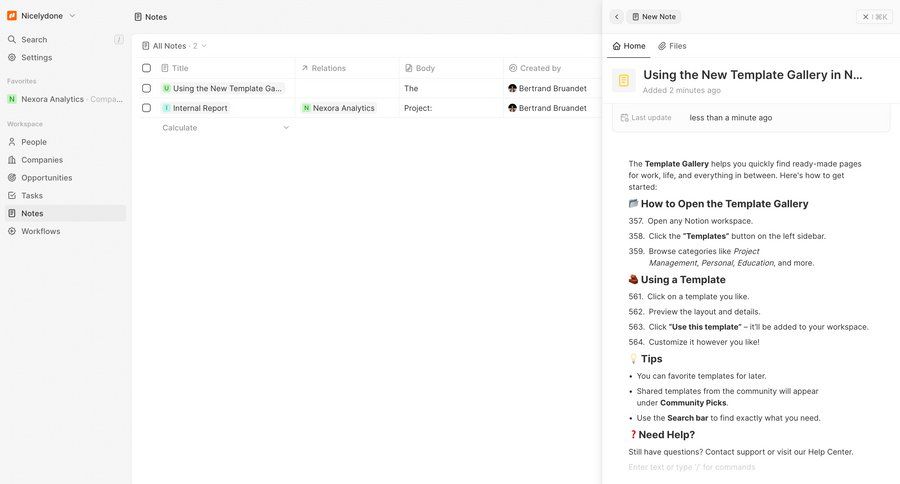Switch to the Files tab in note panel
Image resolution: width=900 pixels, height=484 pixels.
tap(672, 46)
